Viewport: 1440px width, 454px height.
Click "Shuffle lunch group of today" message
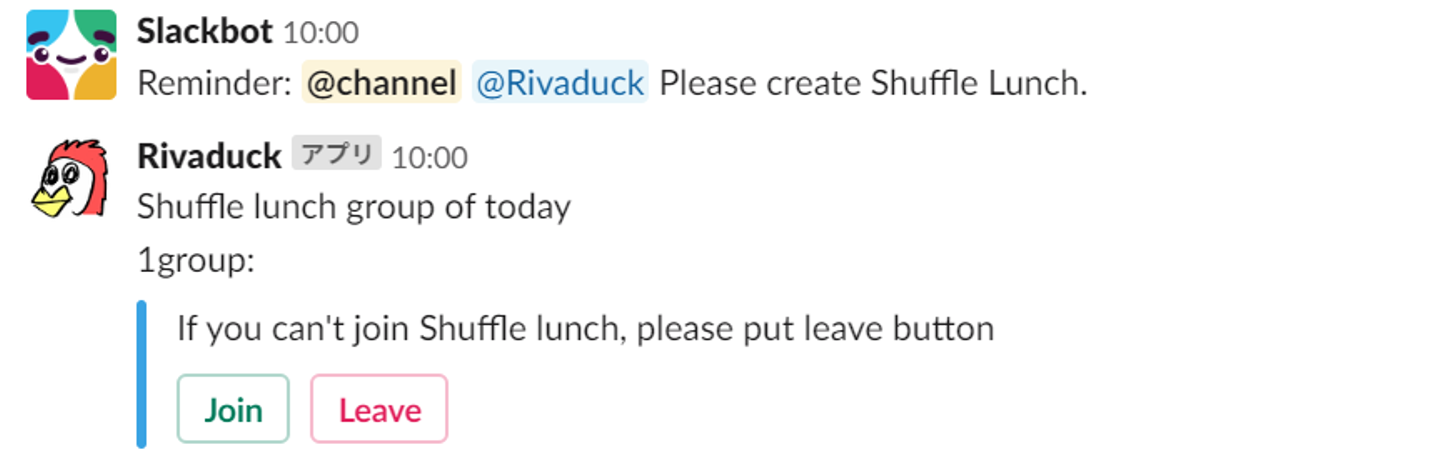tap(353, 207)
